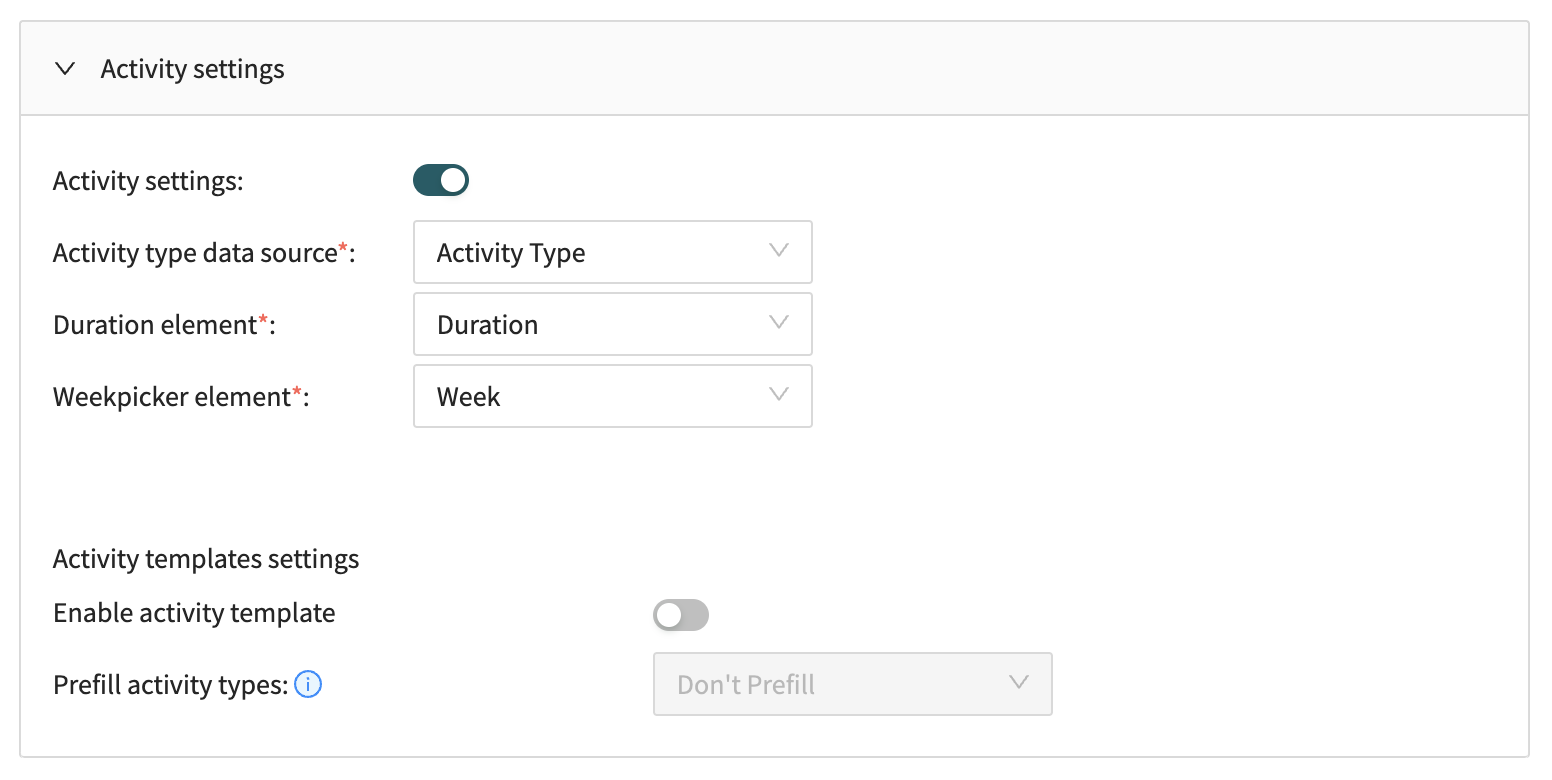The width and height of the screenshot is (1552, 780).
Task: Click the Prefill activity types label text
Action: point(171,685)
